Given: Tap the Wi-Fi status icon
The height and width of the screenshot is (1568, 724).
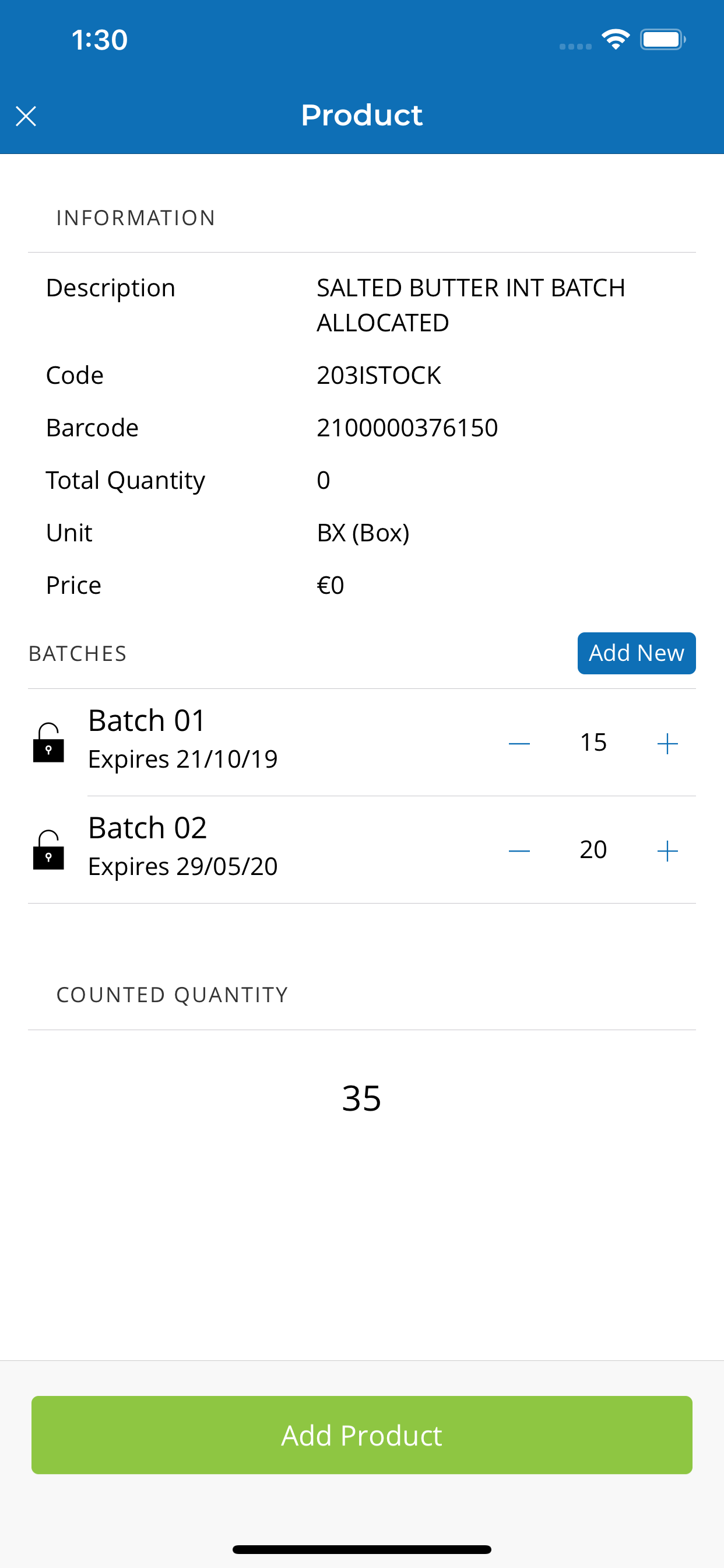Looking at the screenshot, I should point(616,40).
